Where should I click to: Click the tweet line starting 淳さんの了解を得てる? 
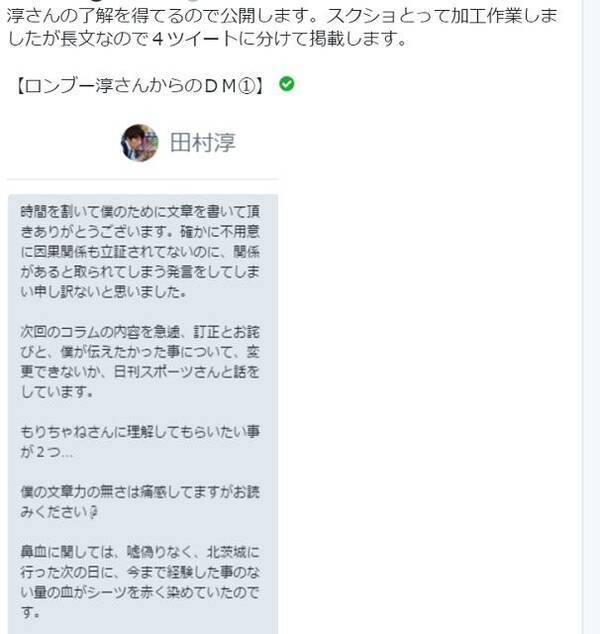click(282, 16)
